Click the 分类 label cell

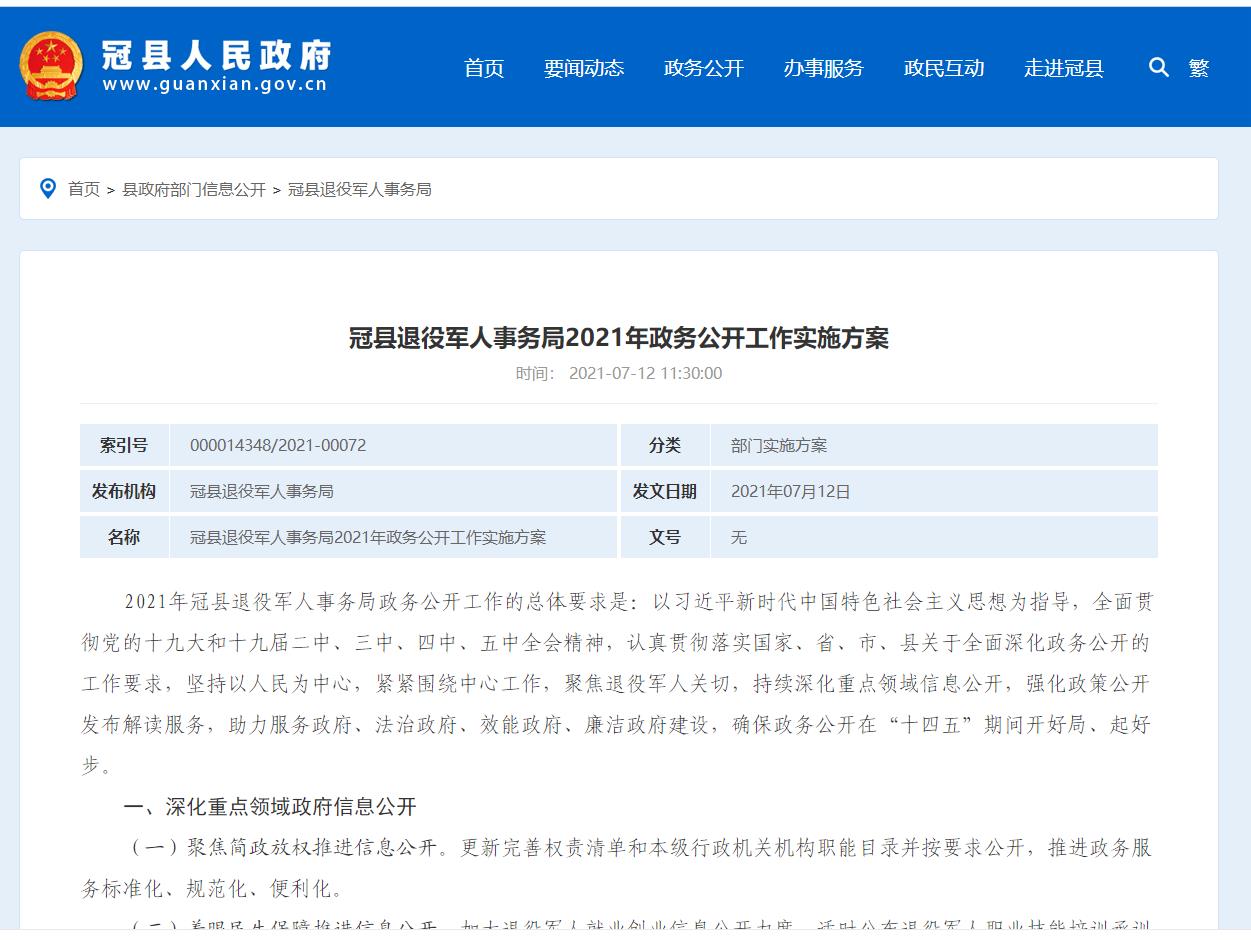[x=665, y=445]
